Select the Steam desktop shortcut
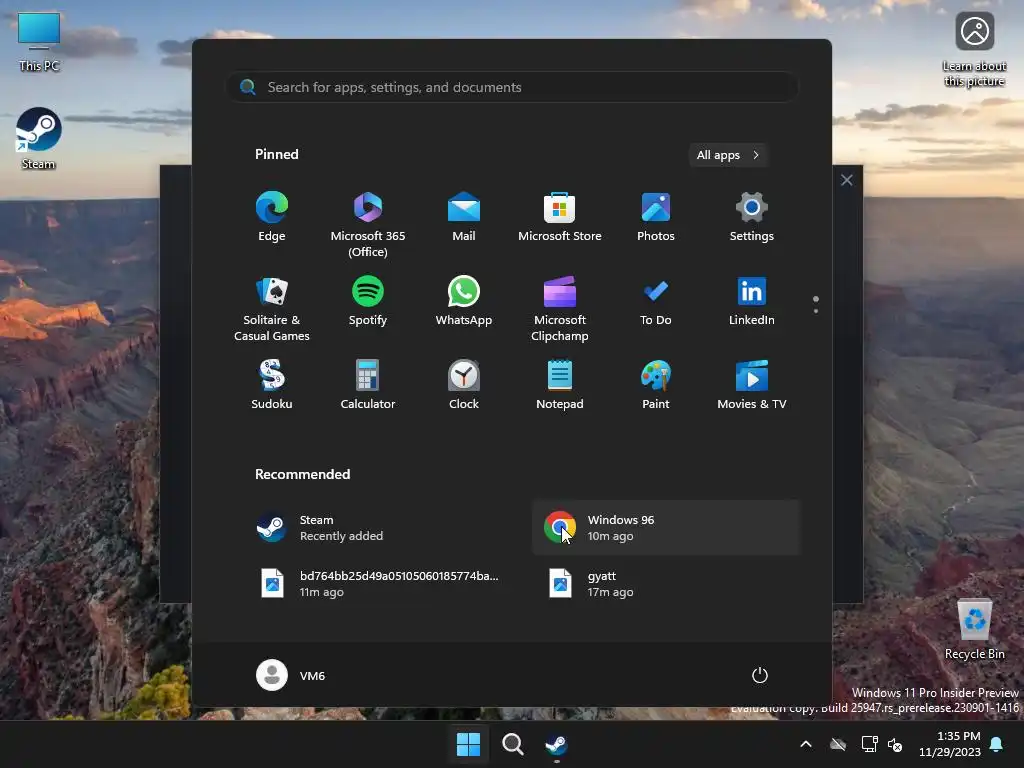The width and height of the screenshot is (1024, 768). [x=39, y=139]
